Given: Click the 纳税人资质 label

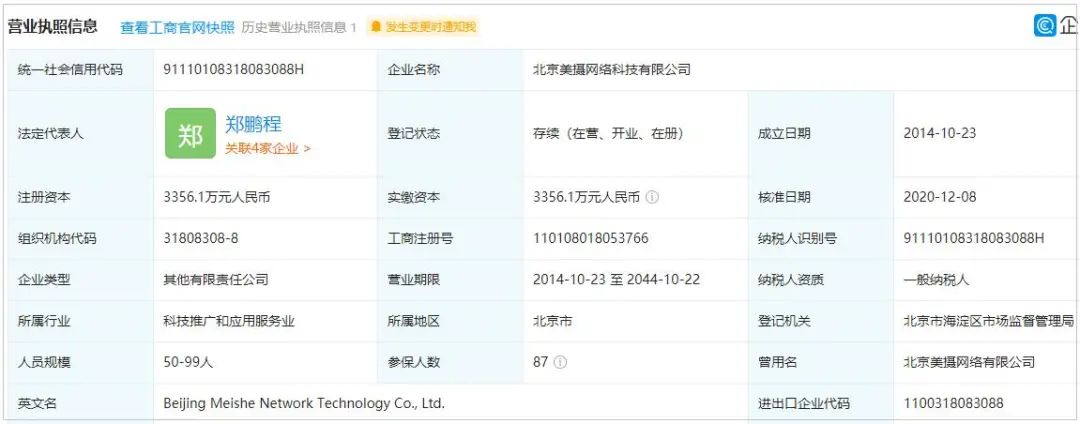Looking at the screenshot, I should pyautogui.click(x=791, y=280).
